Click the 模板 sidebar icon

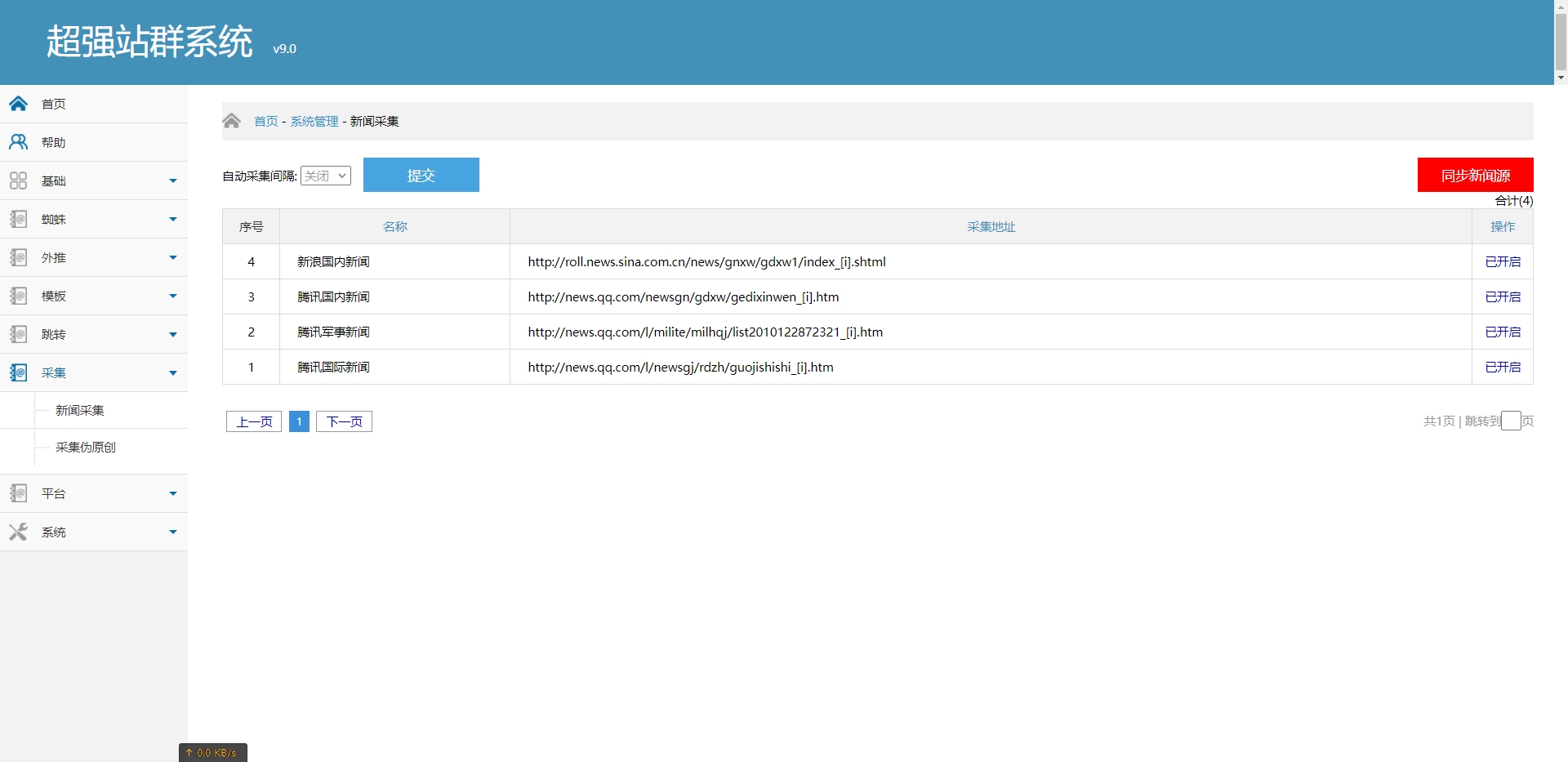pyautogui.click(x=18, y=296)
